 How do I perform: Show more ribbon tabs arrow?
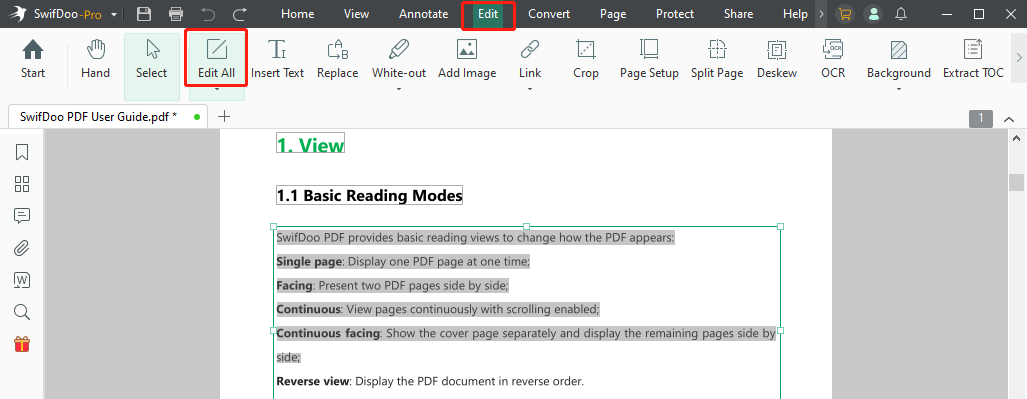coord(821,14)
